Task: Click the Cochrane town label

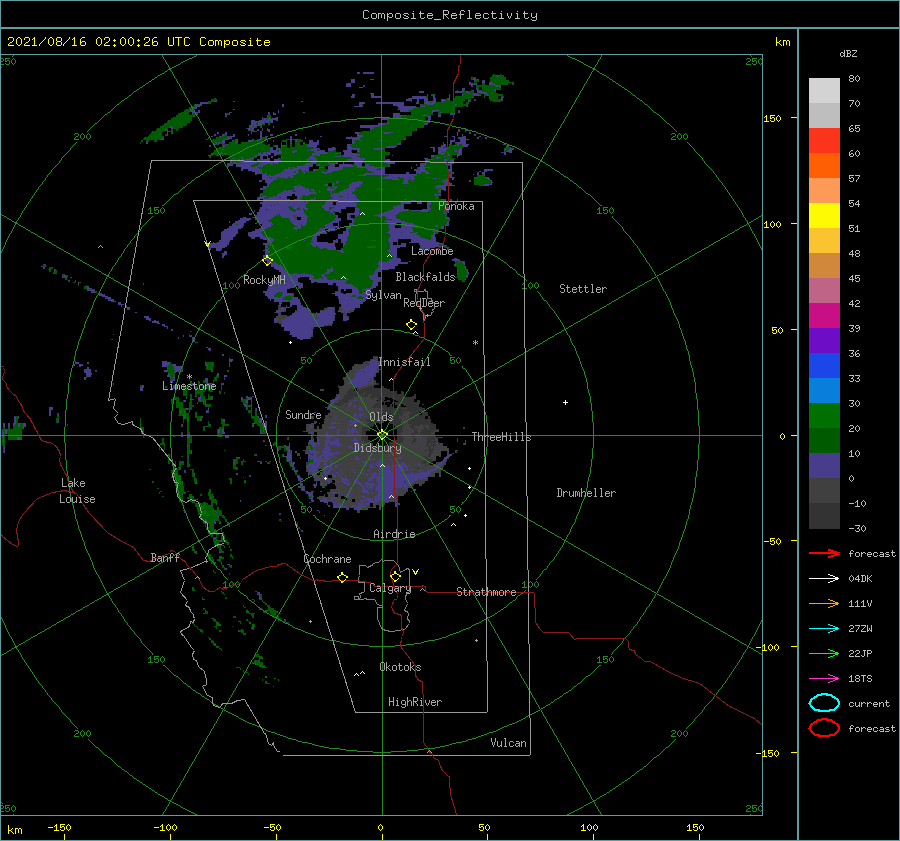Action: [327, 559]
